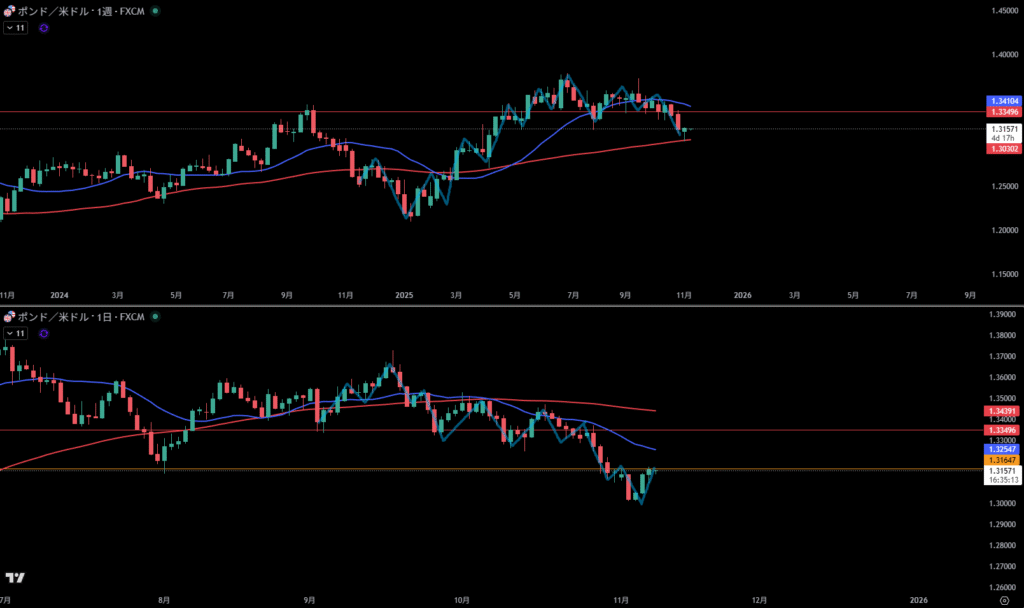Select the blue 1.34104 price label
Screen dimensions: 1024x608
point(1003,102)
